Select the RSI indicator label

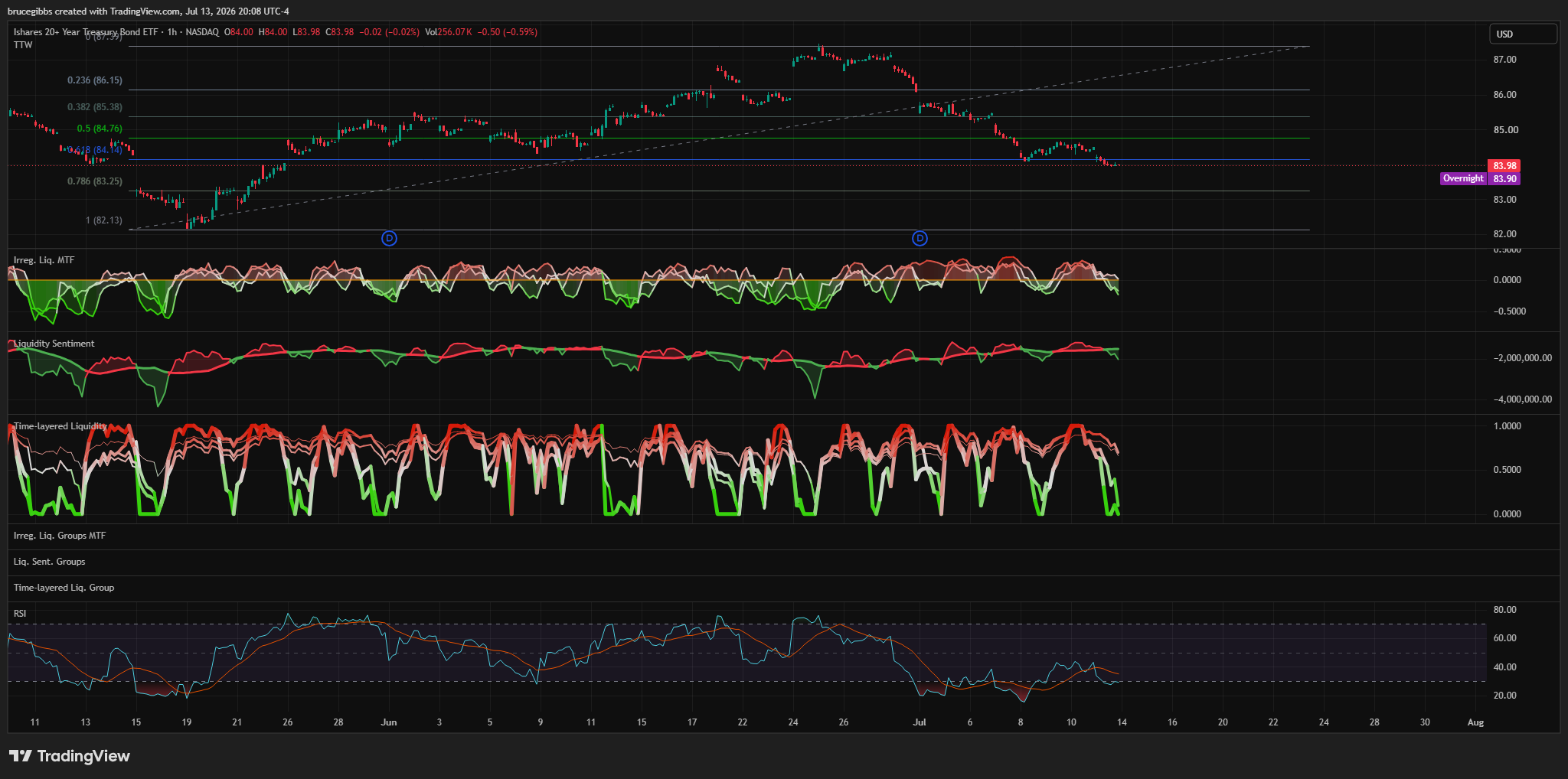(20, 614)
